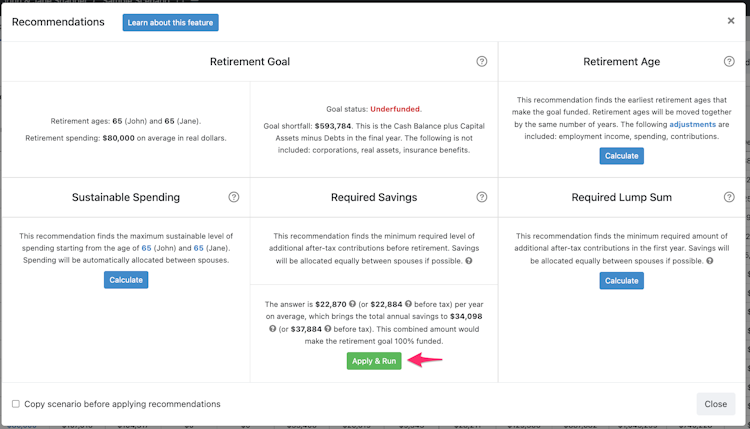This screenshot has height=429, width=750.
Task: Click Learn about this feature button
Action: click(170, 21)
